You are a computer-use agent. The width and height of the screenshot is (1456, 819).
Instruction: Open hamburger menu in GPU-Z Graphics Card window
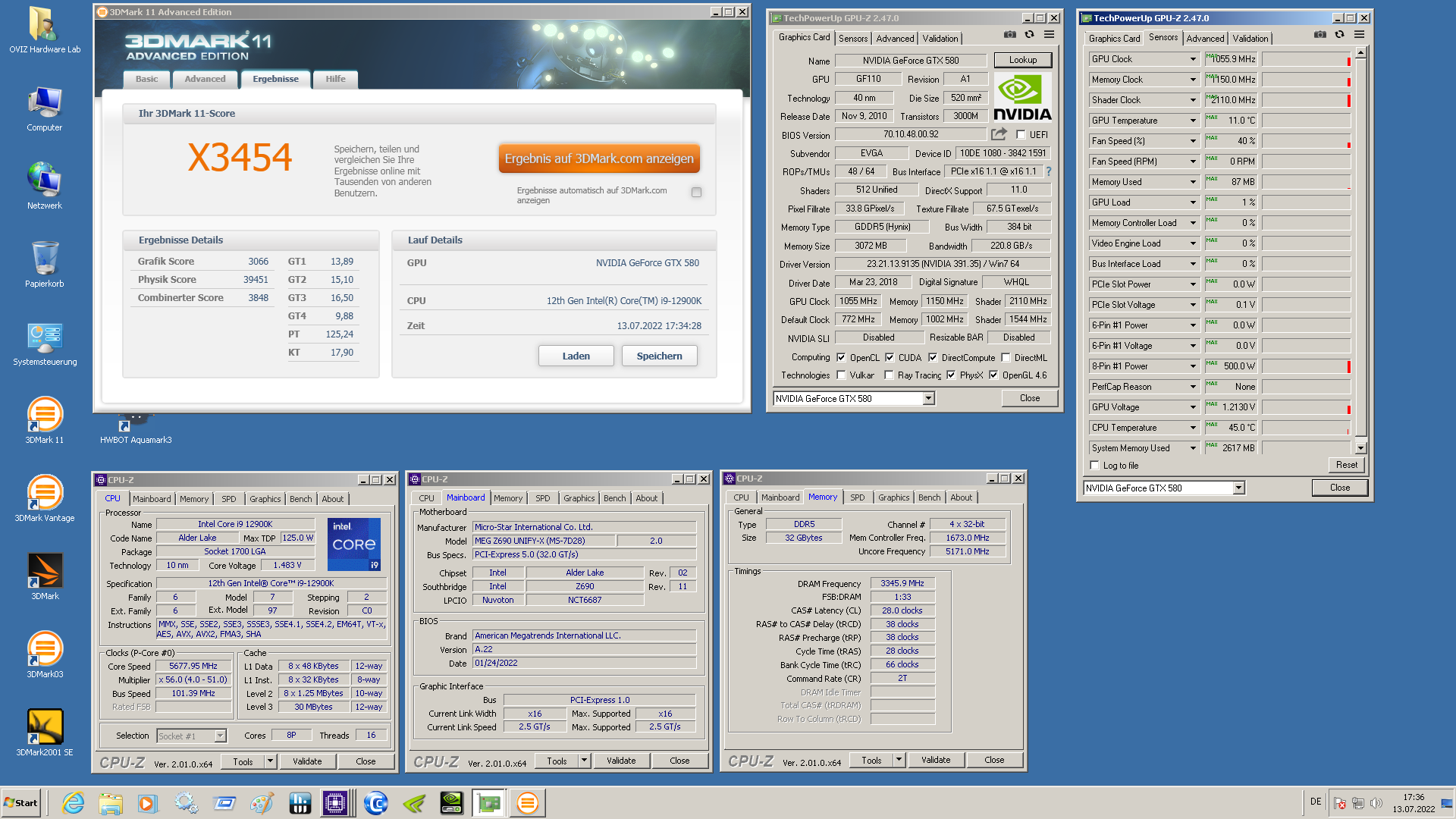(1049, 35)
